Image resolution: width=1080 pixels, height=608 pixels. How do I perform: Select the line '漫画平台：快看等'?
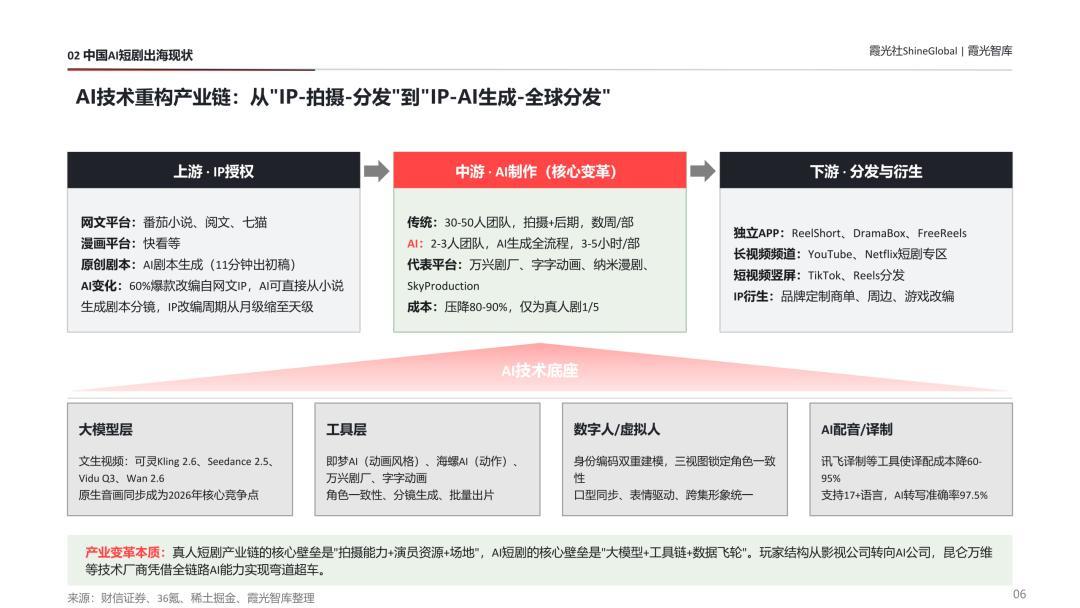[x=130, y=243]
